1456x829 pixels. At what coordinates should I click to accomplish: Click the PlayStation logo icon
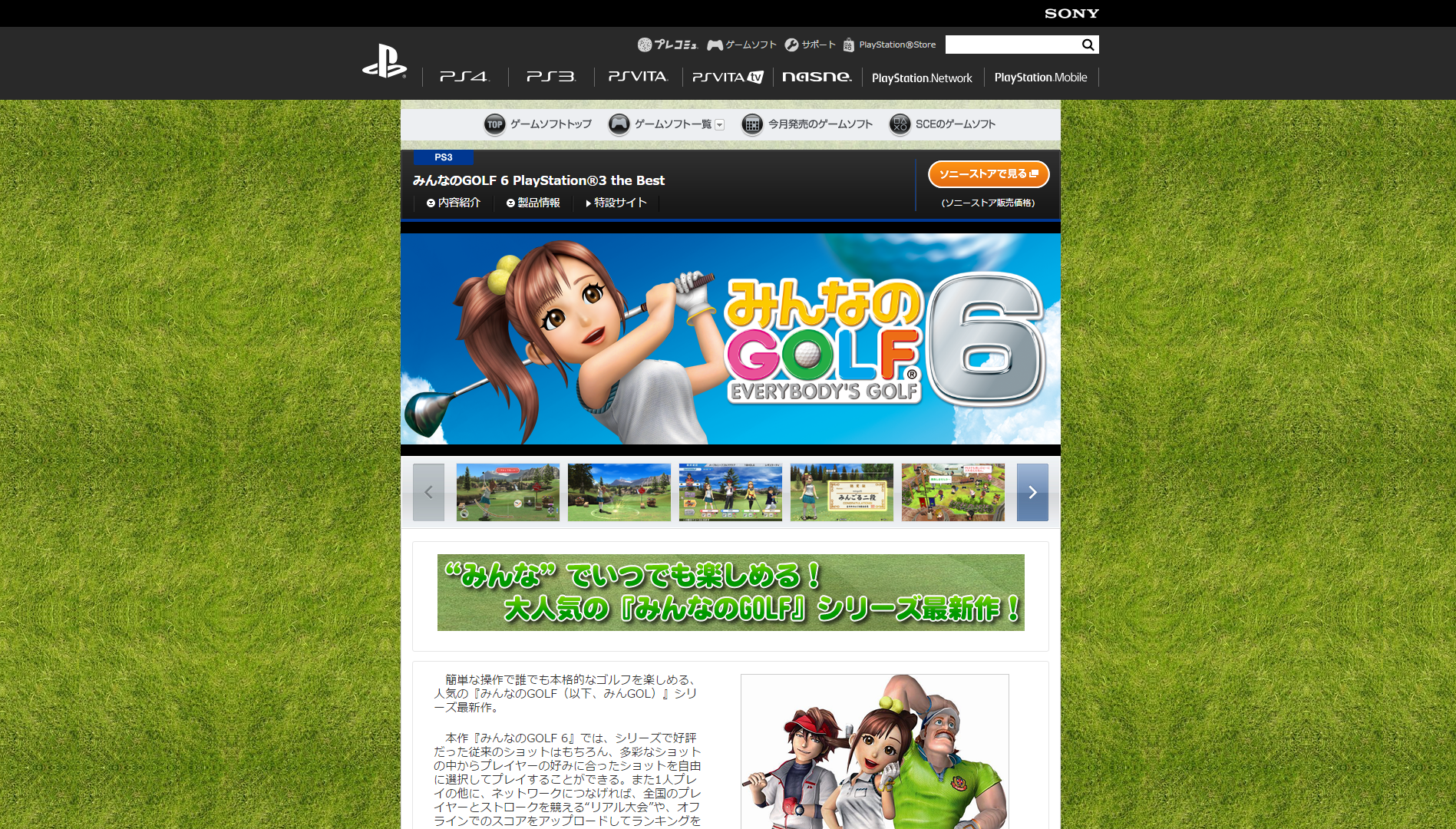[385, 61]
